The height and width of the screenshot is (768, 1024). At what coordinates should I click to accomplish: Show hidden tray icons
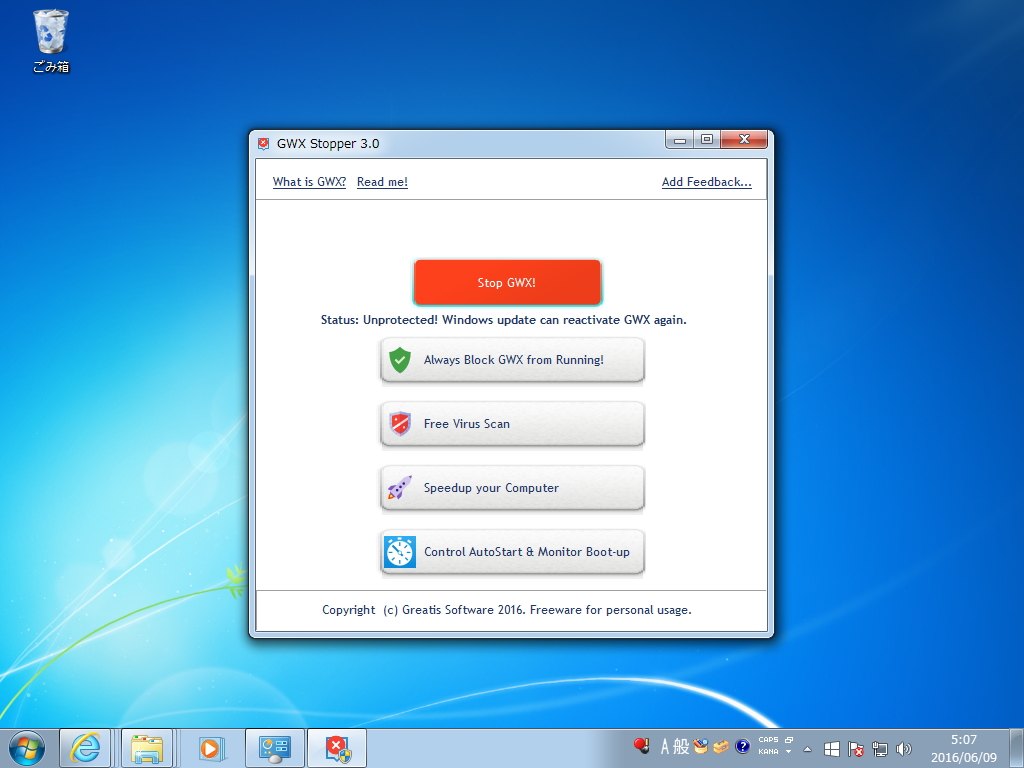coord(807,749)
